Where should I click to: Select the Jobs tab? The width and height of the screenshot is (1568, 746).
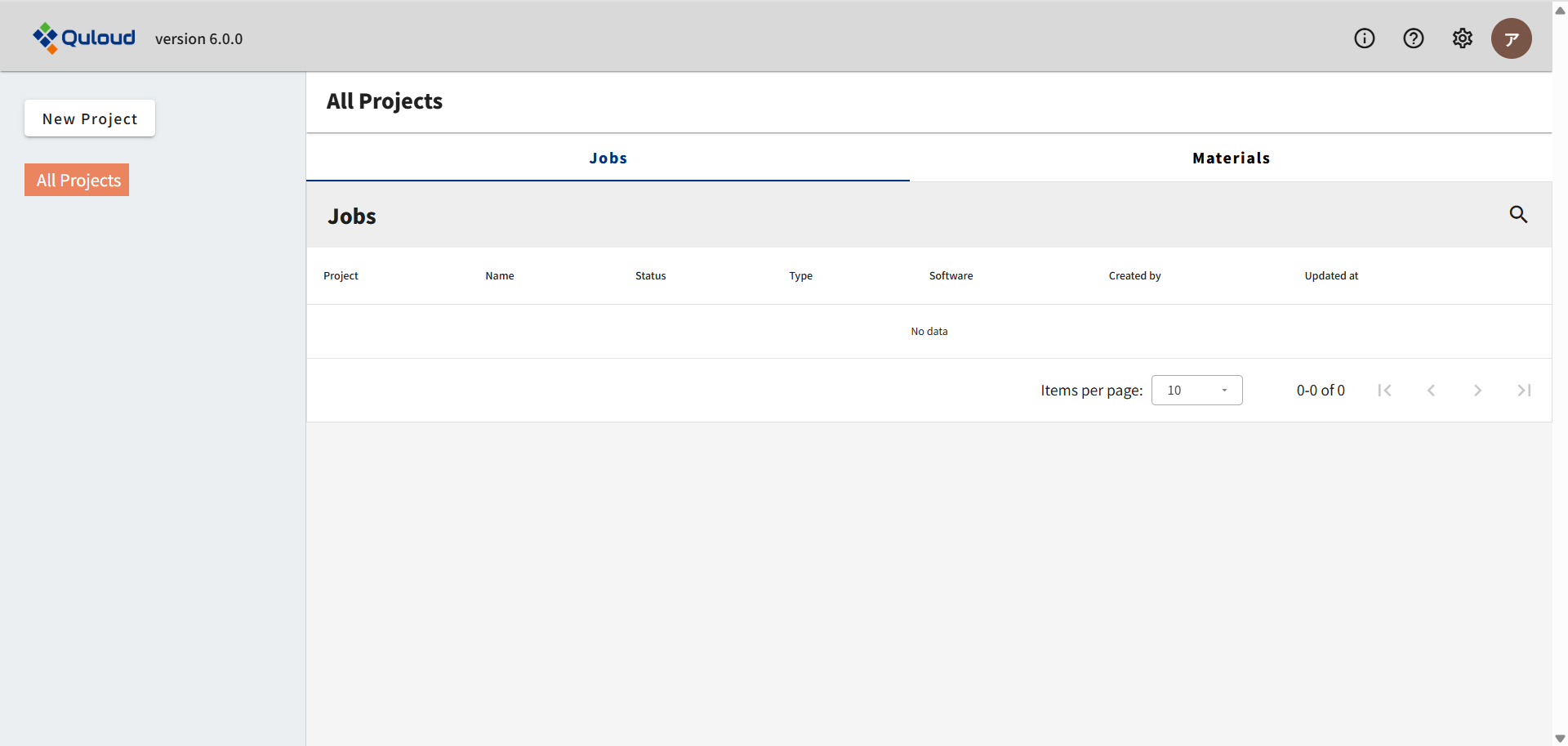[608, 158]
